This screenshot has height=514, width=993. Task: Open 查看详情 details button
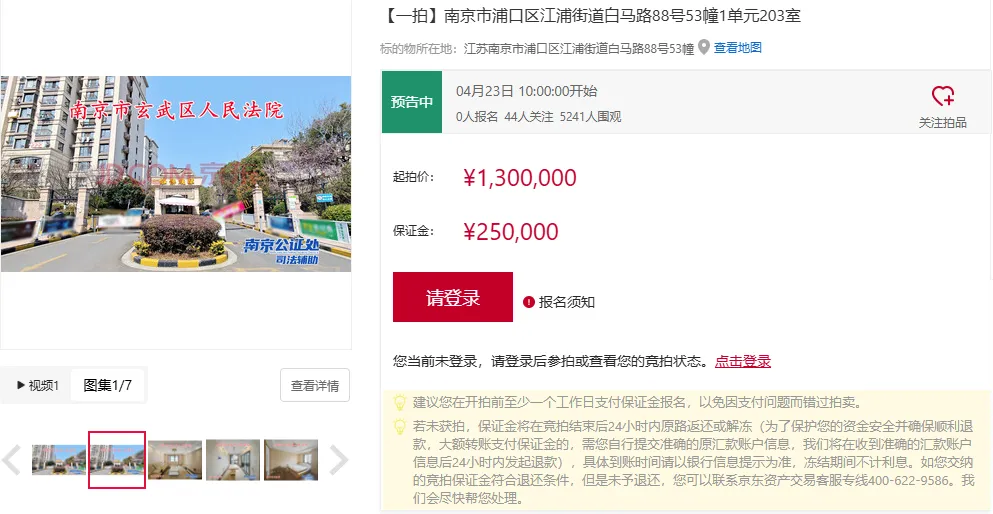(x=315, y=386)
